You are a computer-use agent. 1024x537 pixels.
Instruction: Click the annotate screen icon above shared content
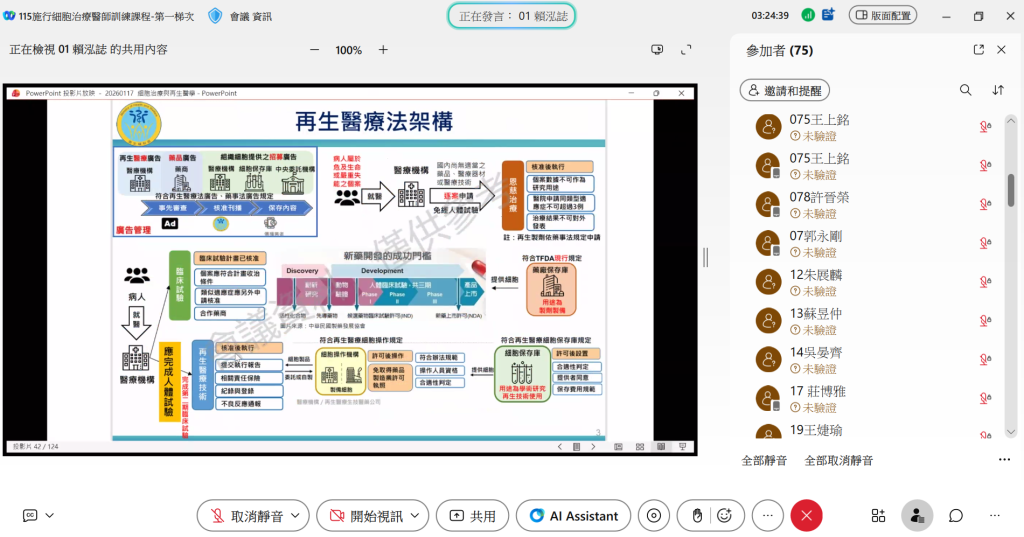[657, 50]
